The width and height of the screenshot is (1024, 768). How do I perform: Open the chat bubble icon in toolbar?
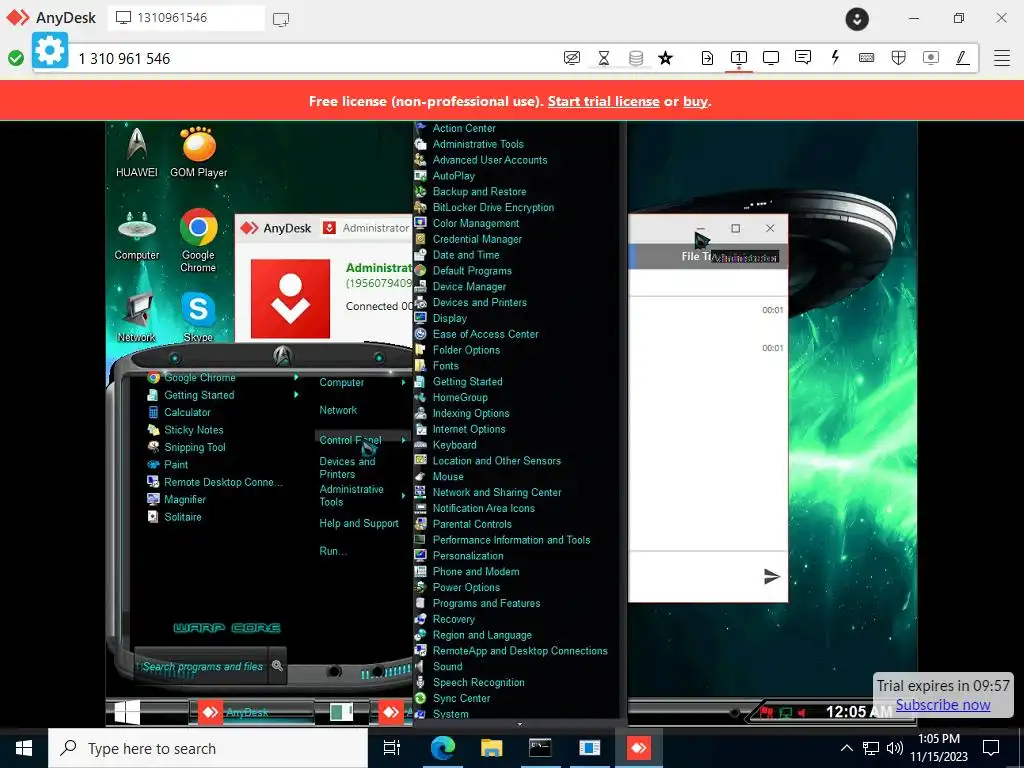pos(803,57)
